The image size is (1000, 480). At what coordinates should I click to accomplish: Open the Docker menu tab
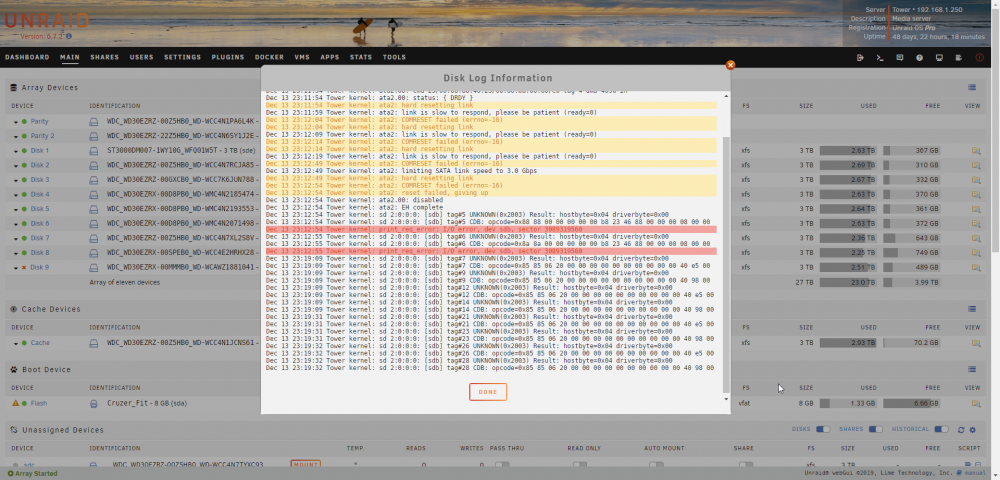point(269,57)
